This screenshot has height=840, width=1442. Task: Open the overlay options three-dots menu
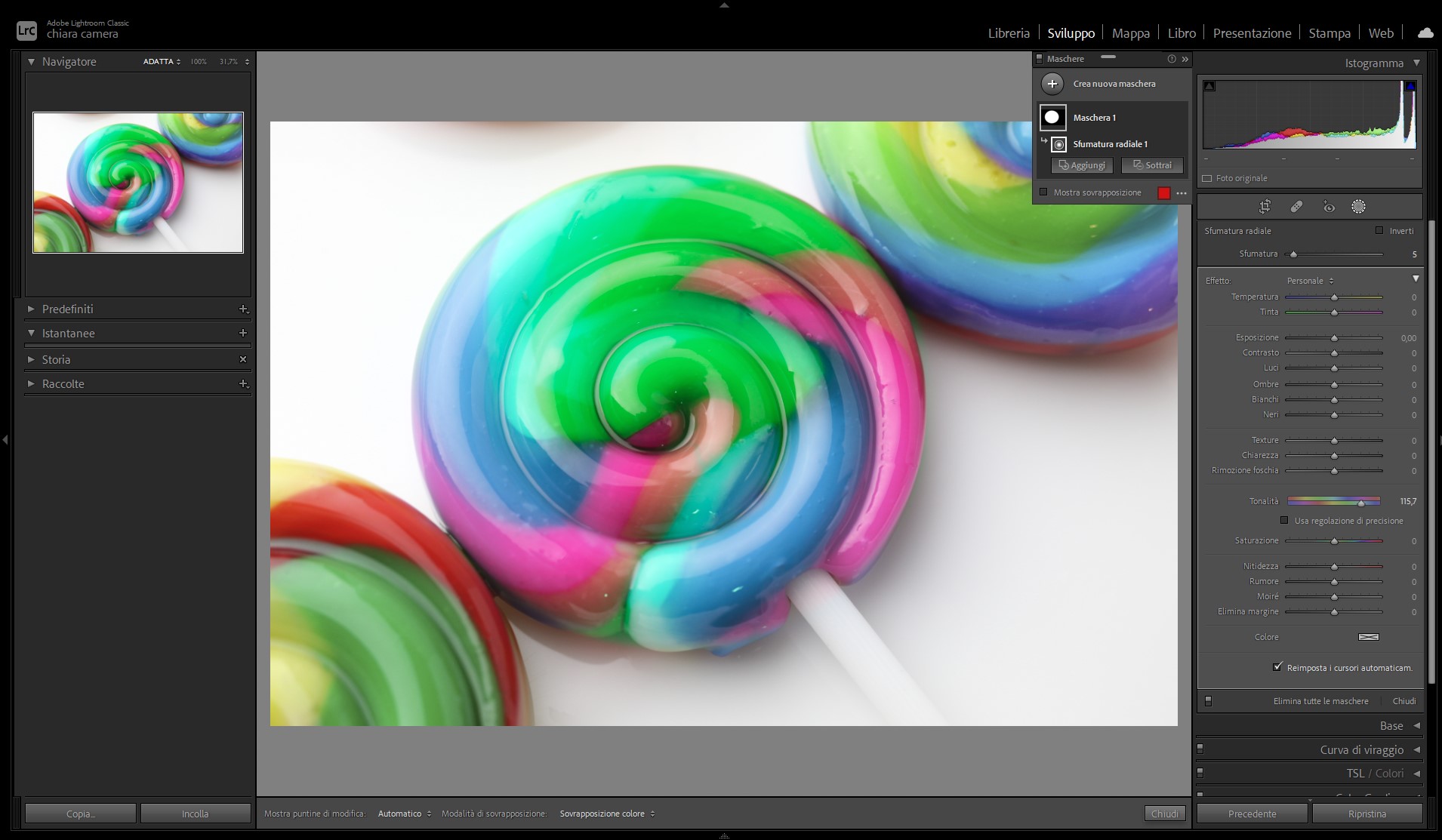click(1182, 193)
